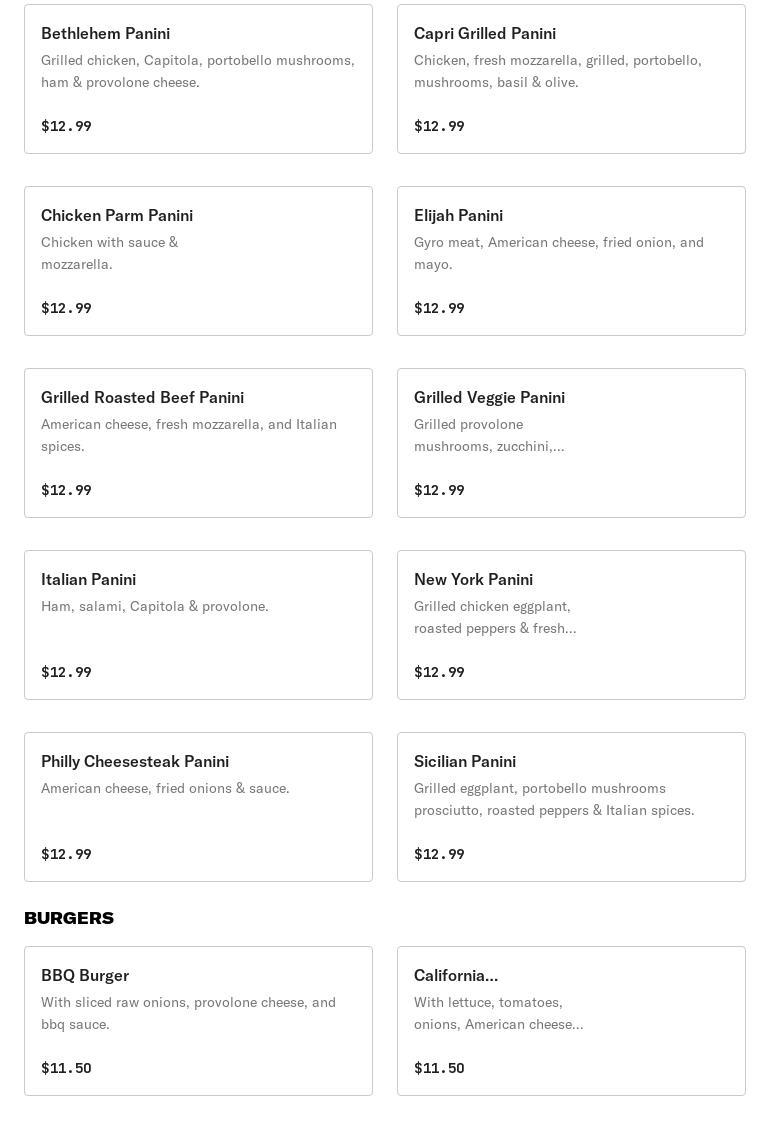
Task: Open the New York Panini item
Action: 571,625
